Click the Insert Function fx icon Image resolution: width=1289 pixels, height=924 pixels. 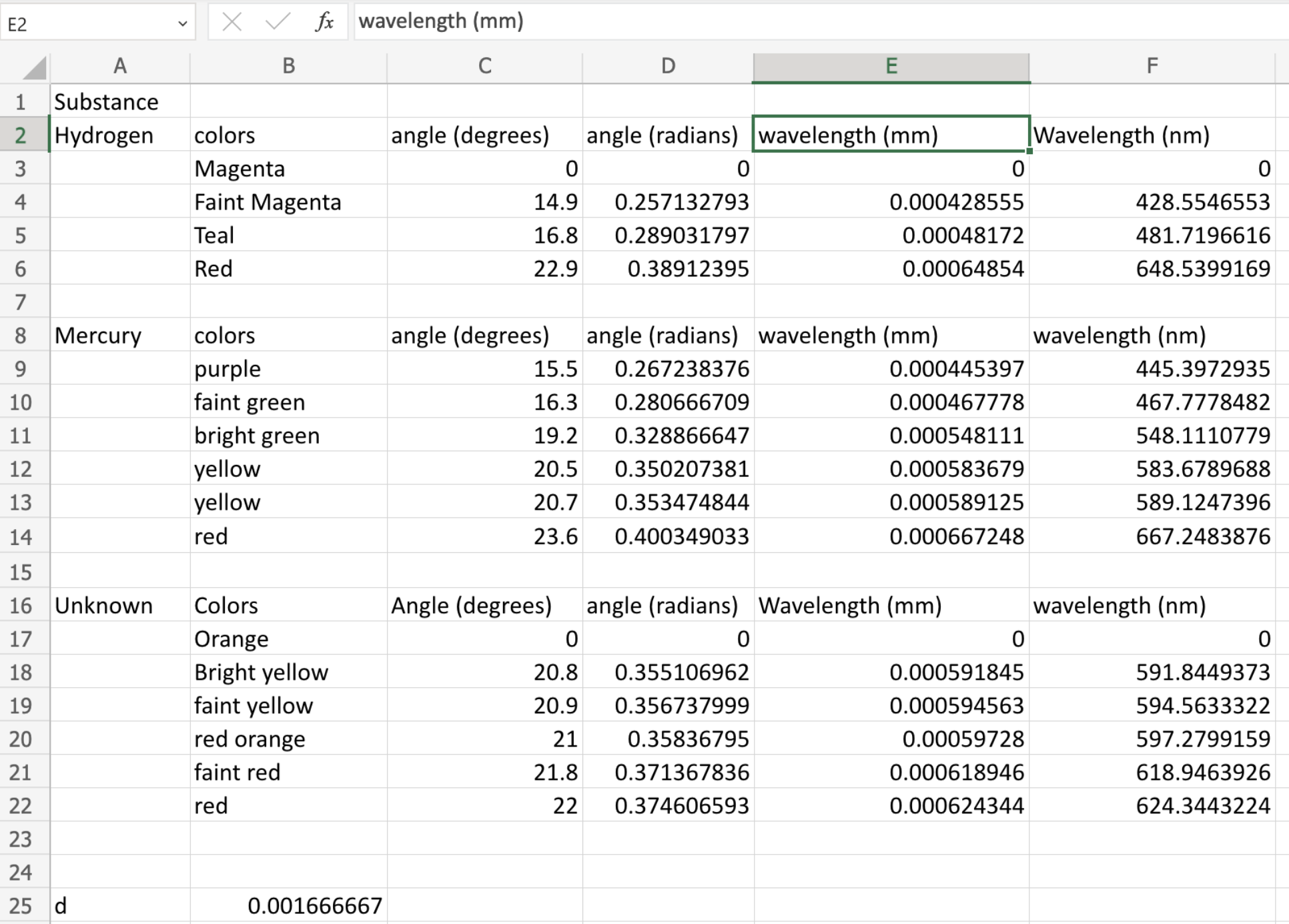point(325,21)
